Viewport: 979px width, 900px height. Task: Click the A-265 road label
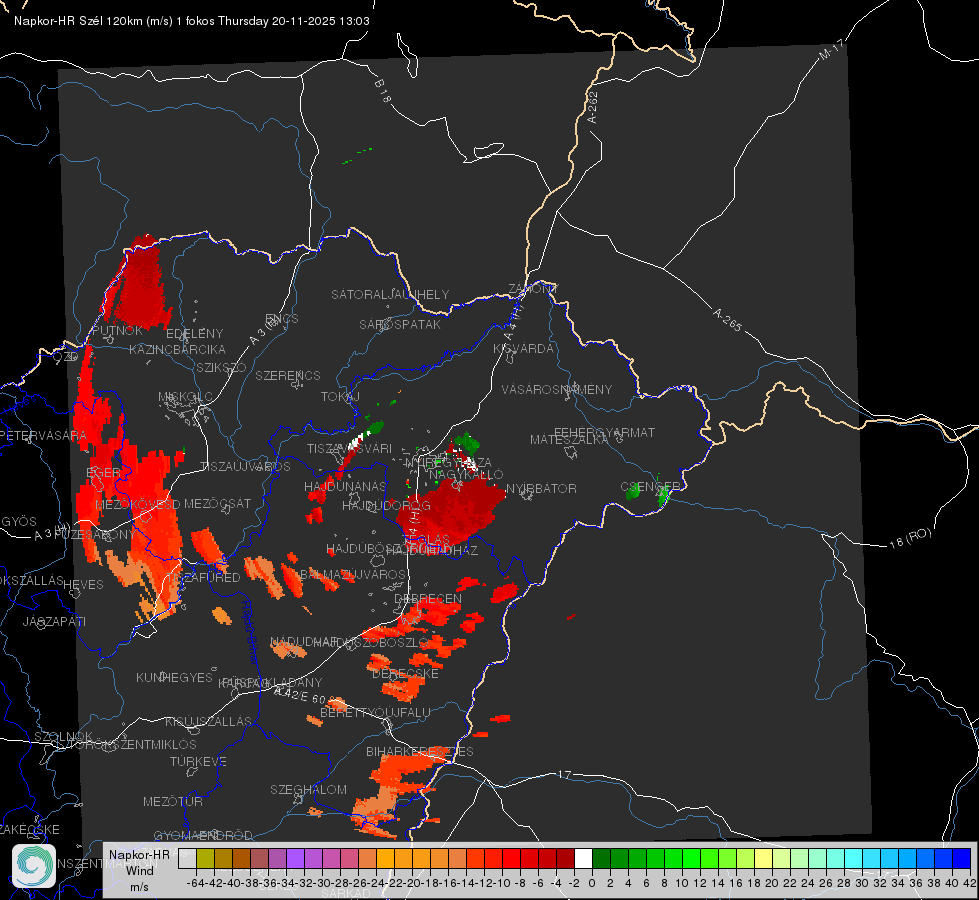tap(728, 320)
